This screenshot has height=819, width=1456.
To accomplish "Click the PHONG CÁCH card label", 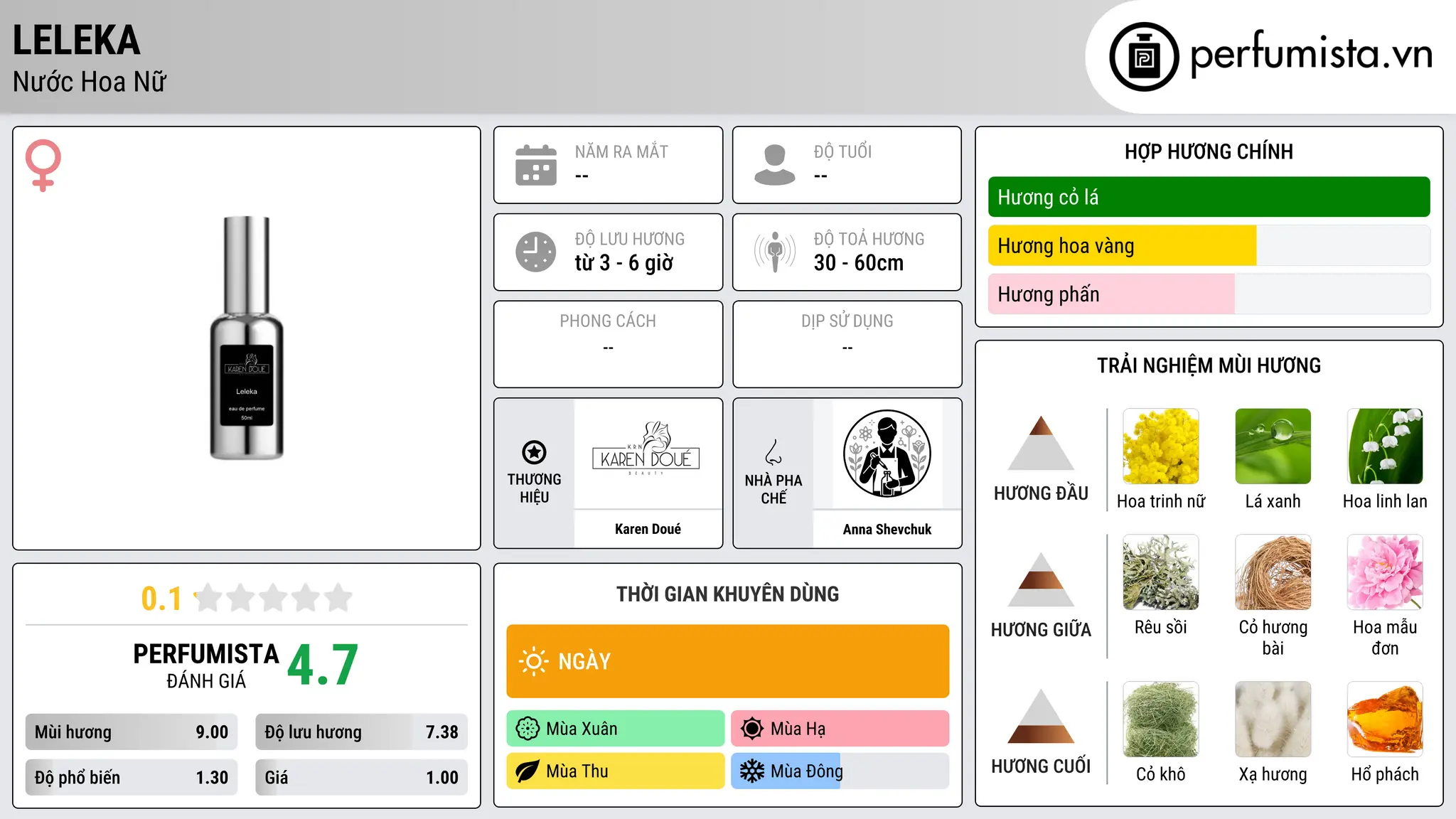I will click(608, 321).
